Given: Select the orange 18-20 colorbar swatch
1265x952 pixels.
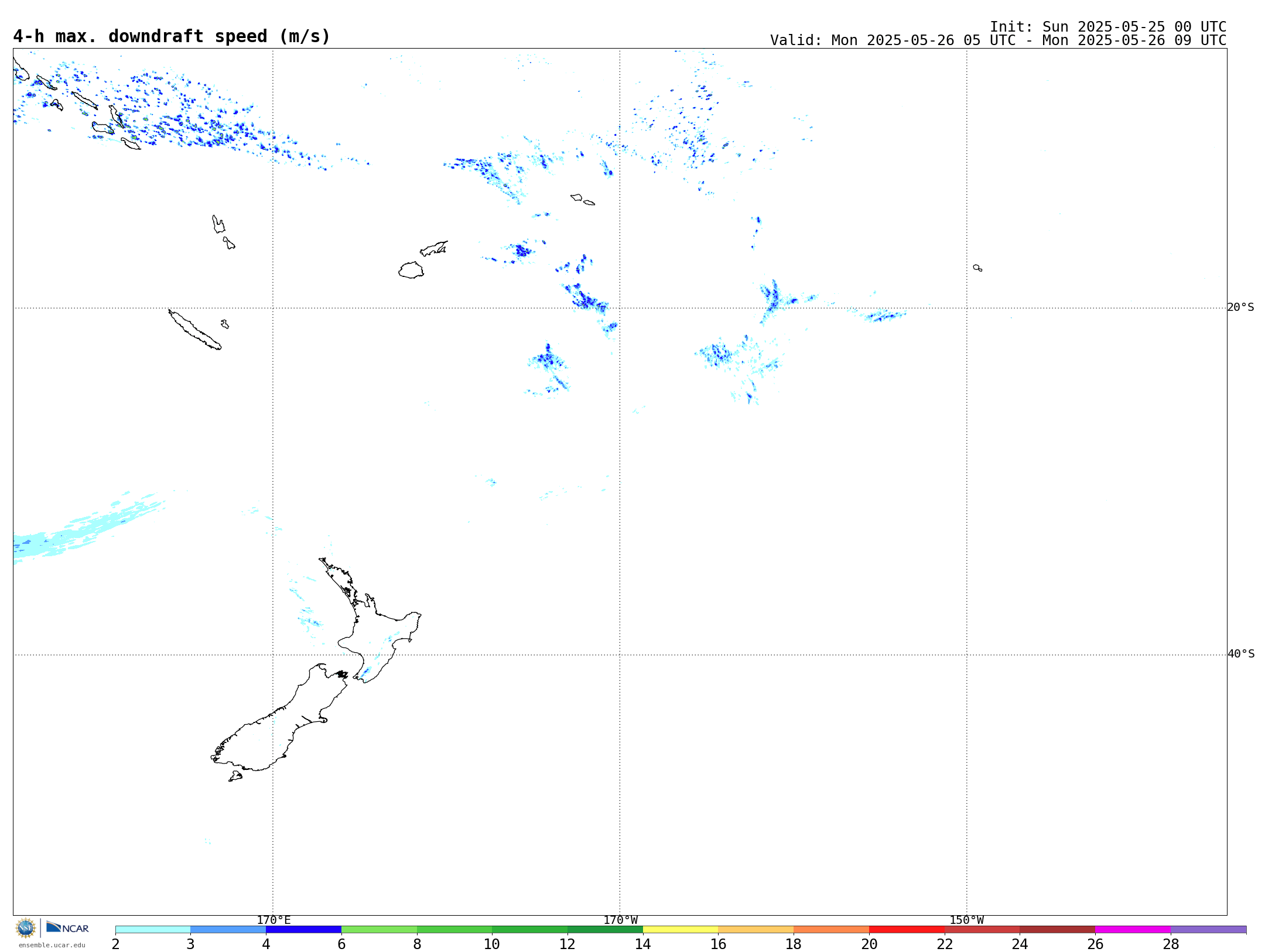Looking at the screenshot, I should coord(831,930).
